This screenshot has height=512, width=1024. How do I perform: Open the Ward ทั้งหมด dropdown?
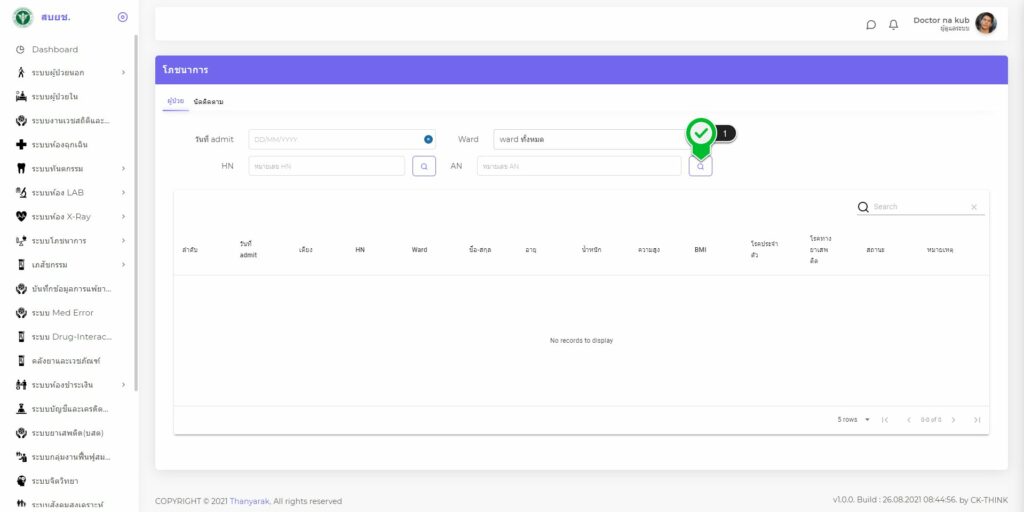pos(590,139)
